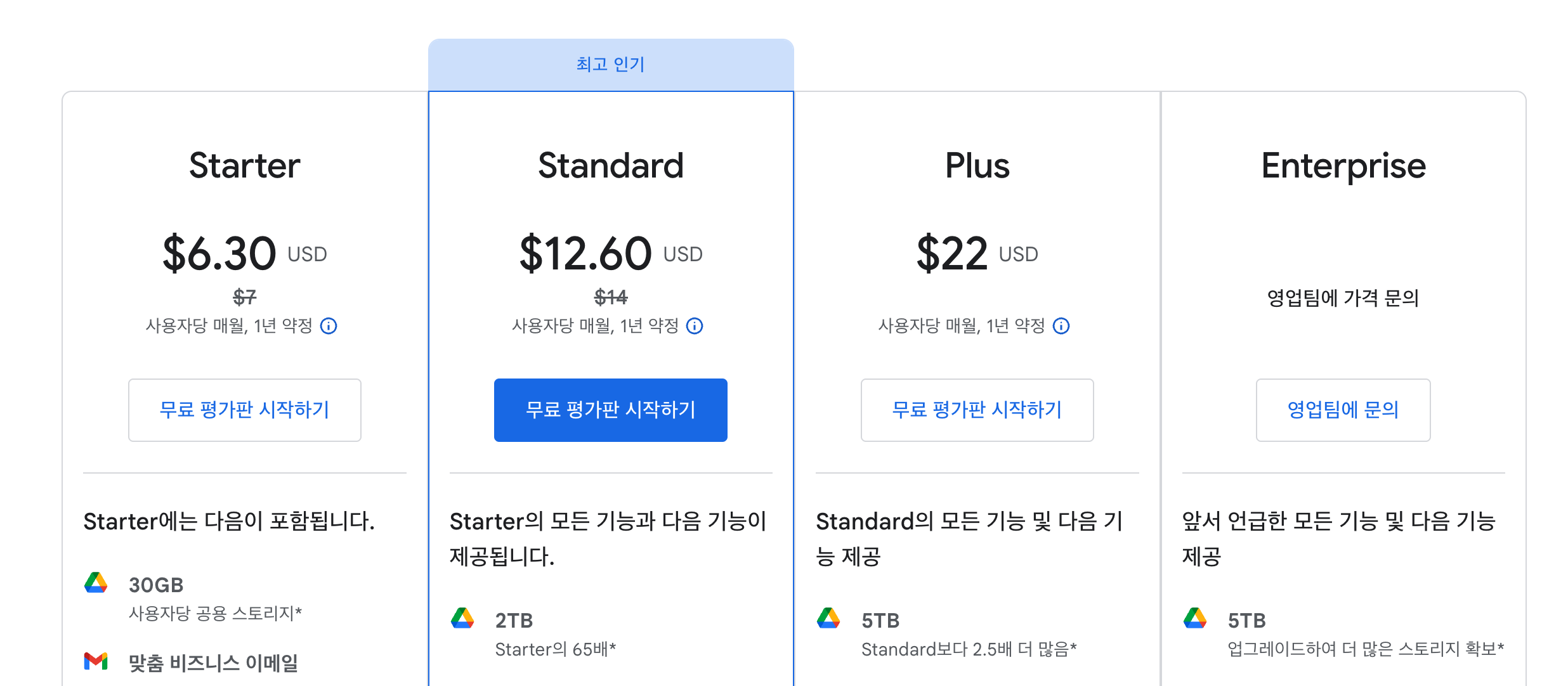Click the info icon under Standard price
The height and width of the screenshot is (686, 1568).
click(695, 326)
